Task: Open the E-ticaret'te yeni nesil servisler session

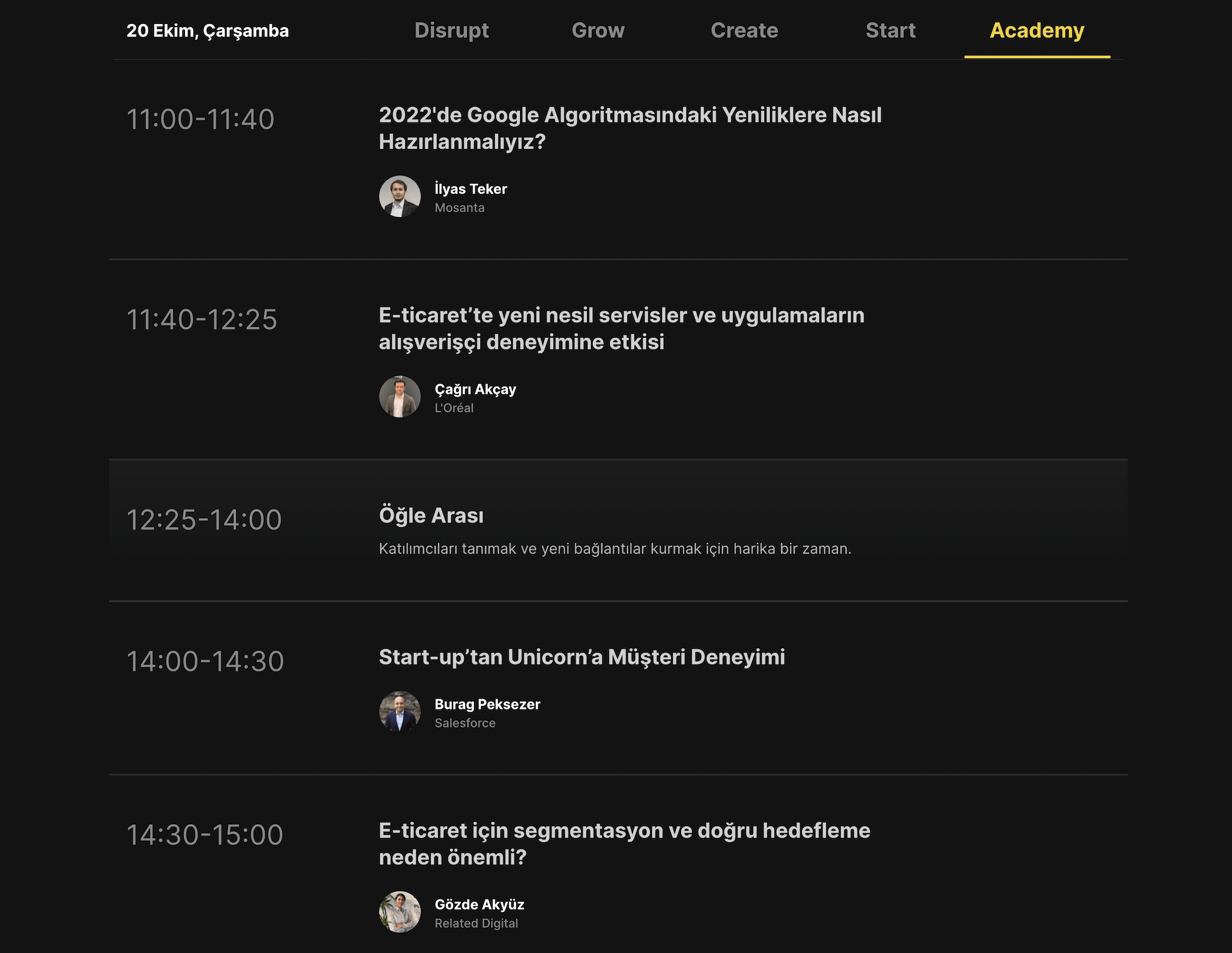Action: pos(621,328)
